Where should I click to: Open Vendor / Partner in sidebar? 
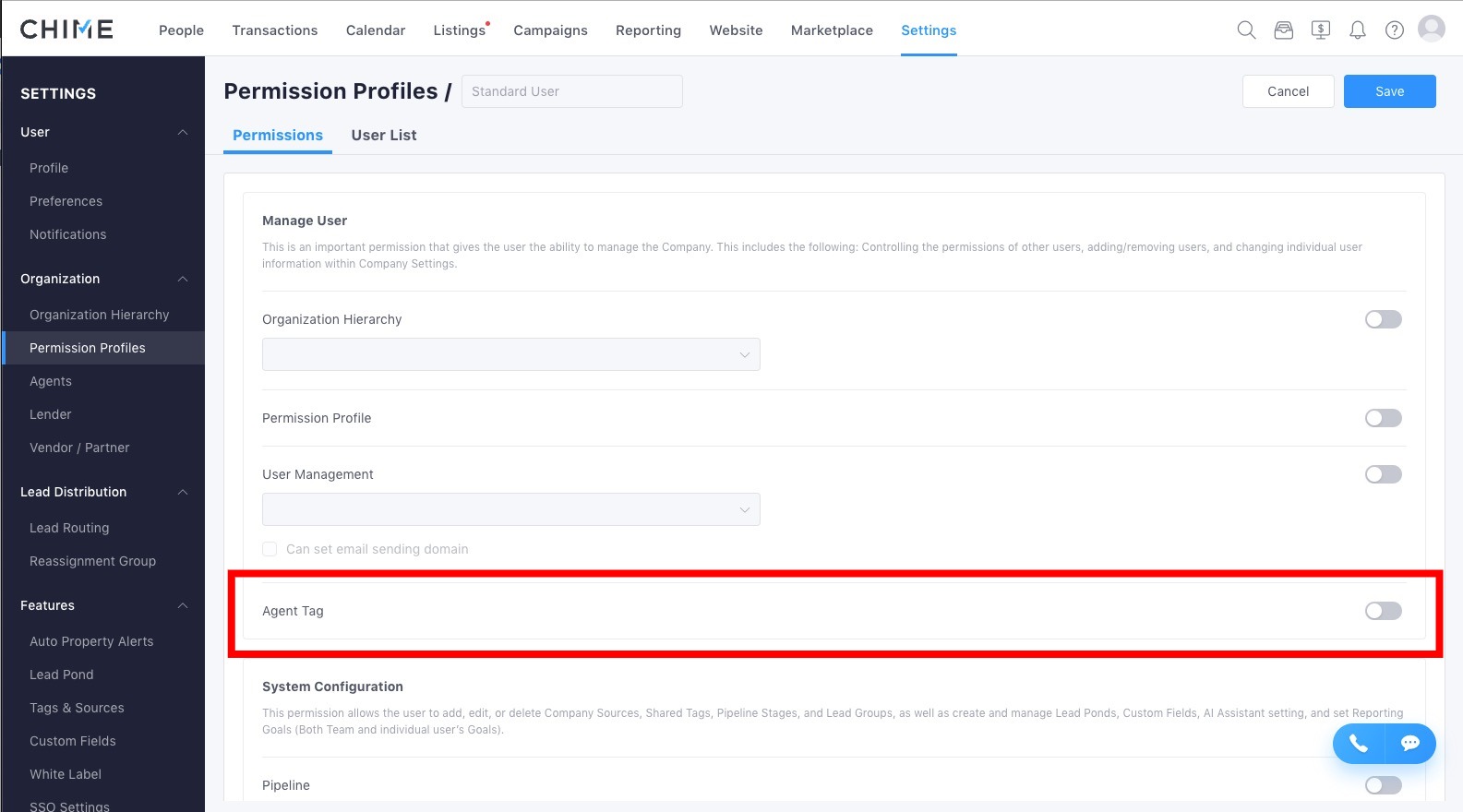click(x=79, y=448)
